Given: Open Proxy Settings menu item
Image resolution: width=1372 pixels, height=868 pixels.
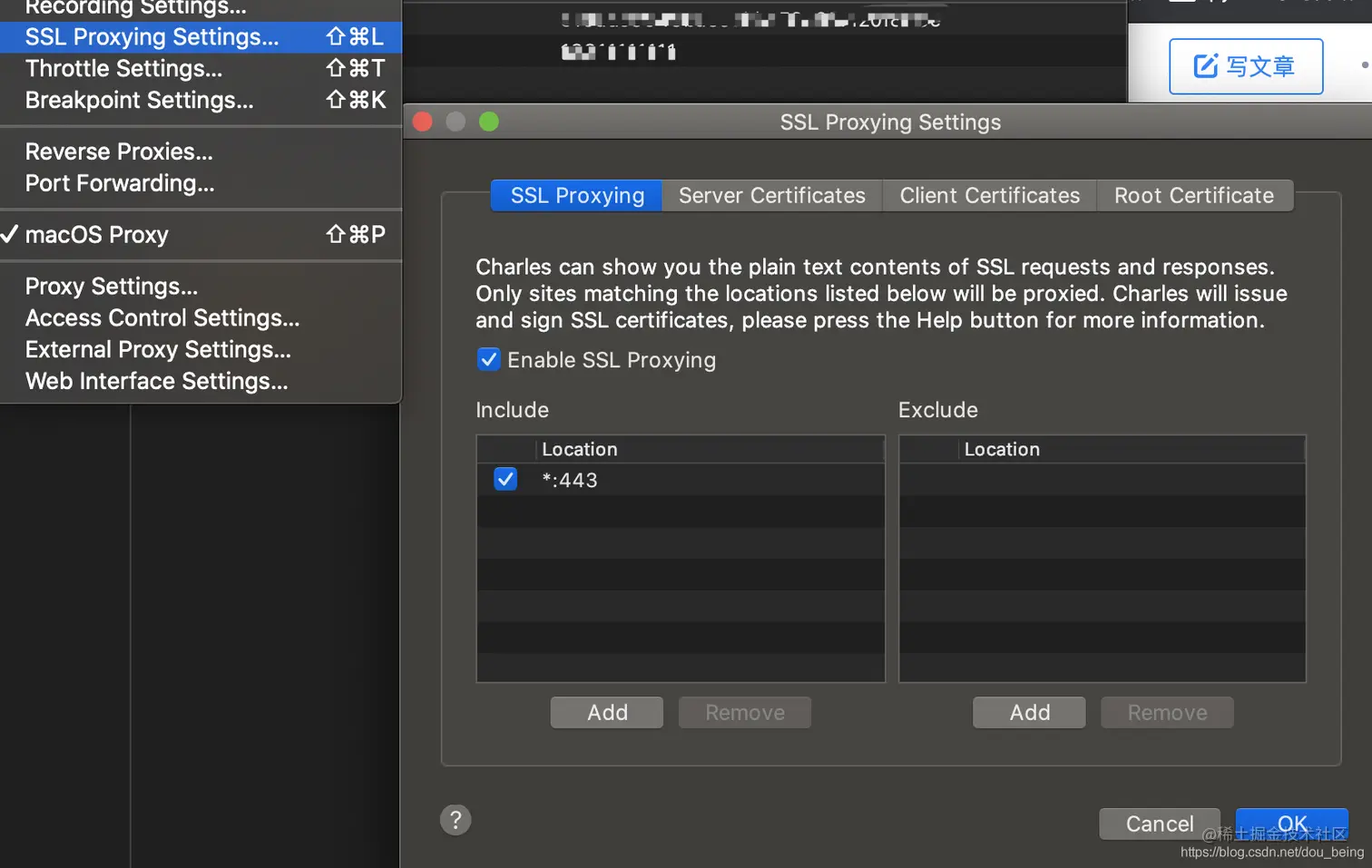Looking at the screenshot, I should (x=201, y=287).
